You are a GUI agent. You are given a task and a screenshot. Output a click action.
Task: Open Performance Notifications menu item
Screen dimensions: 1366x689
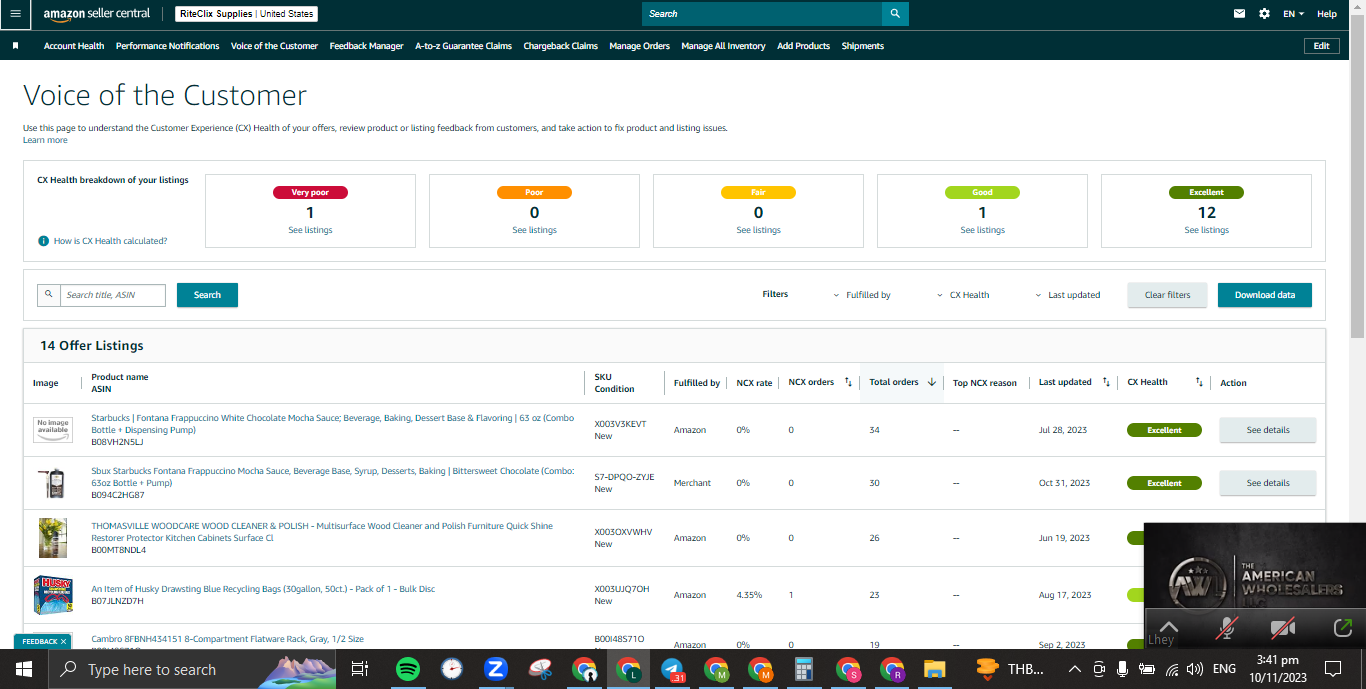167,46
